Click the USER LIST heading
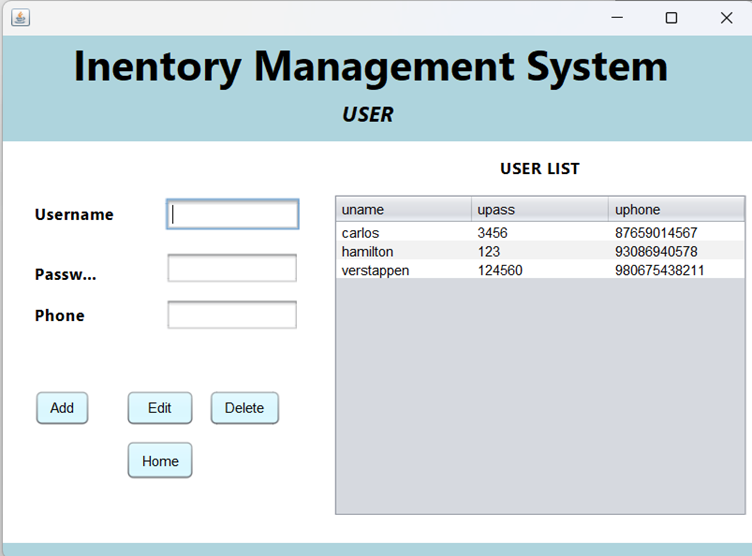Viewport: 752px width, 556px height. point(540,169)
